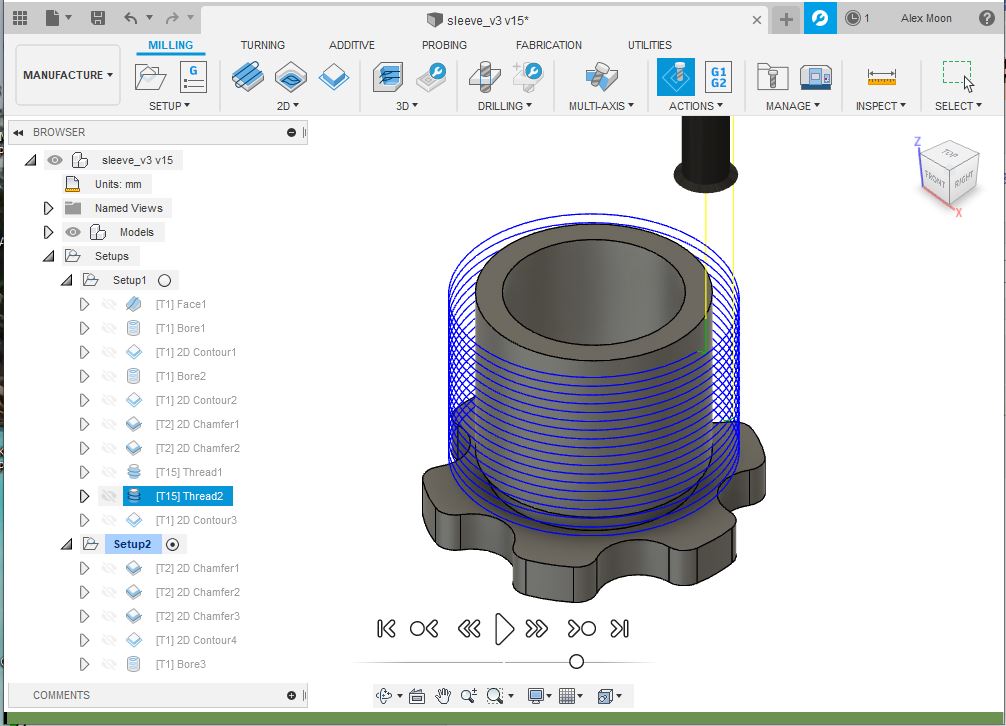1006x726 pixels.
Task: Click the Simulate icon in Actions
Action: (x=675, y=76)
